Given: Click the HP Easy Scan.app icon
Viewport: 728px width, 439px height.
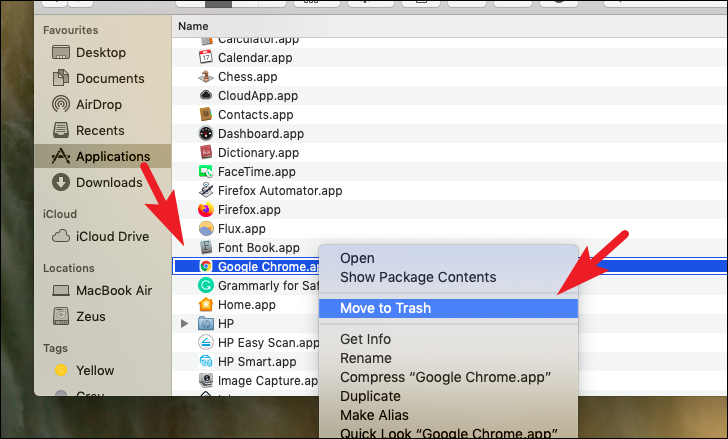Looking at the screenshot, I should [206, 342].
